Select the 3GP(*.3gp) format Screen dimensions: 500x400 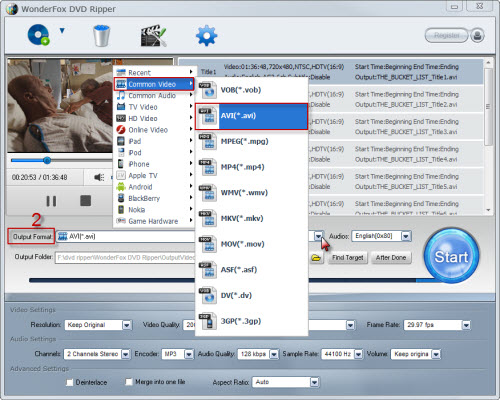click(251, 321)
